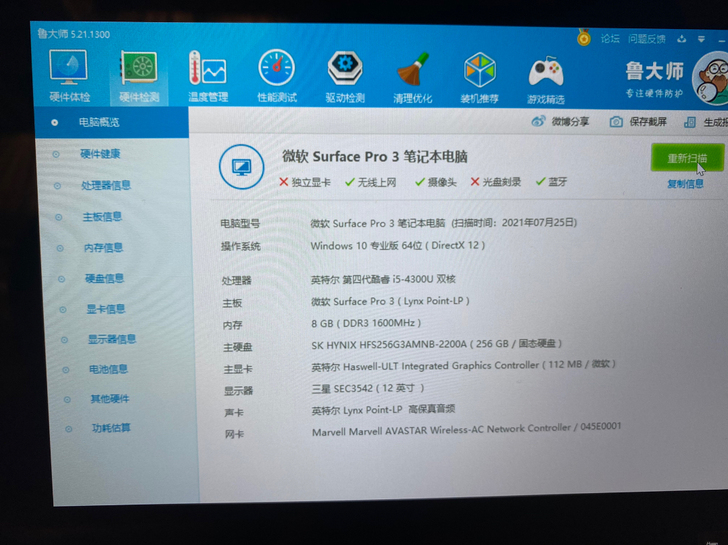This screenshot has height=545, width=728.
Task: Click the 生成报表 report icon
Action: [x=690, y=123]
